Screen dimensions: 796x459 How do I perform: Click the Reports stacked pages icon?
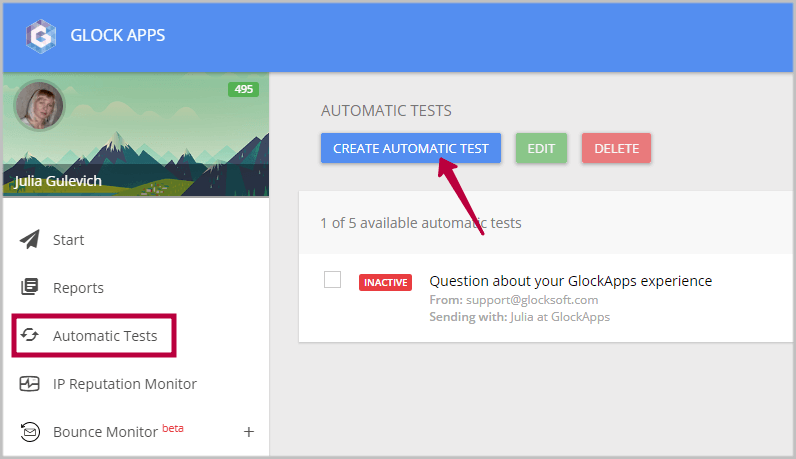coord(29,287)
